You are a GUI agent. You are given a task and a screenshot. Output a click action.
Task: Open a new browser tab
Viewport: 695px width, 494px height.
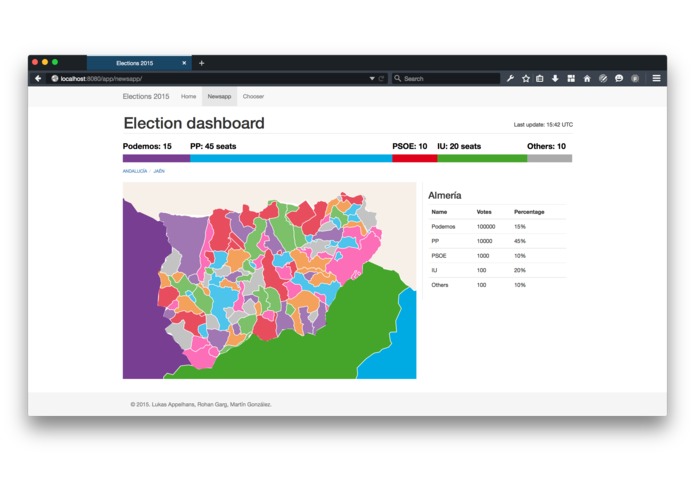coord(201,63)
